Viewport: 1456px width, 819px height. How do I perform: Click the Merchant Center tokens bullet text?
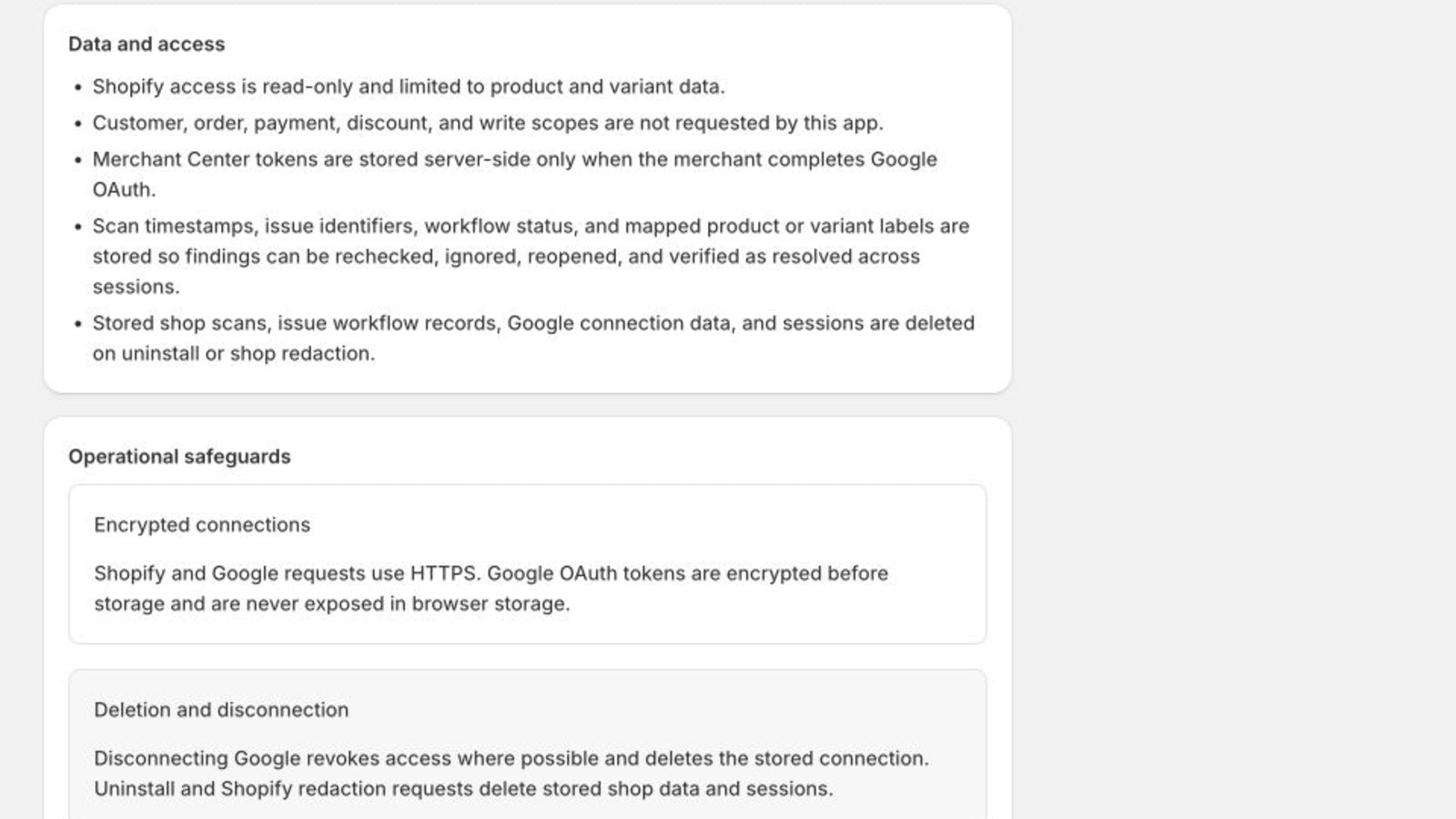pos(515,174)
